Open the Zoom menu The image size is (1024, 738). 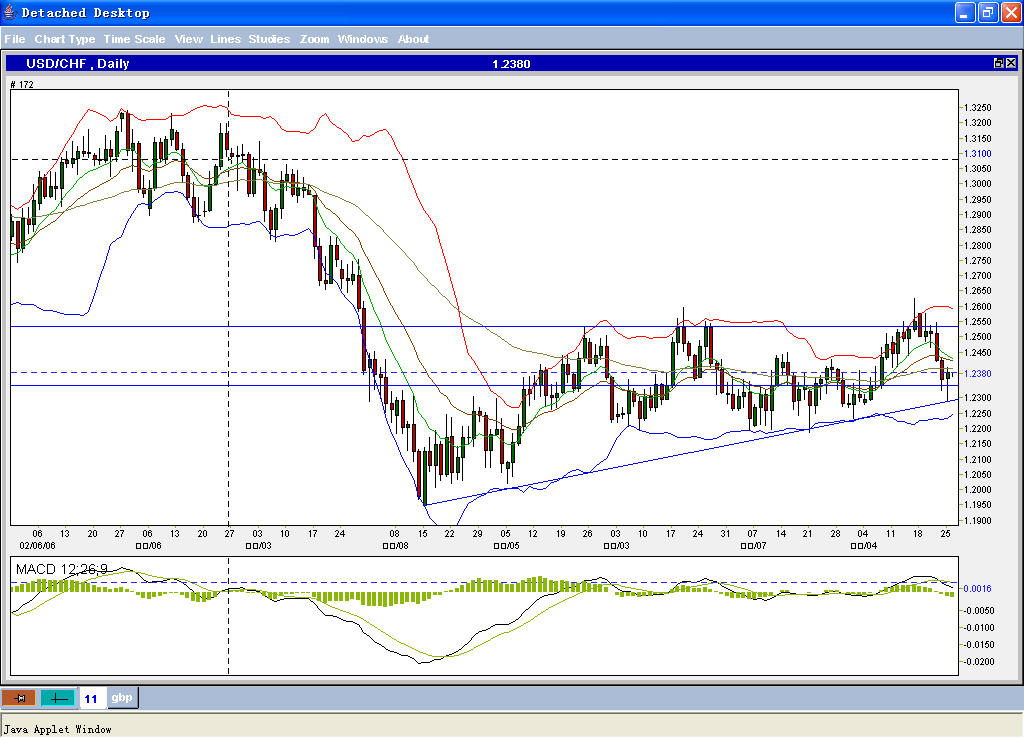pyautogui.click(x=314, y=39)
